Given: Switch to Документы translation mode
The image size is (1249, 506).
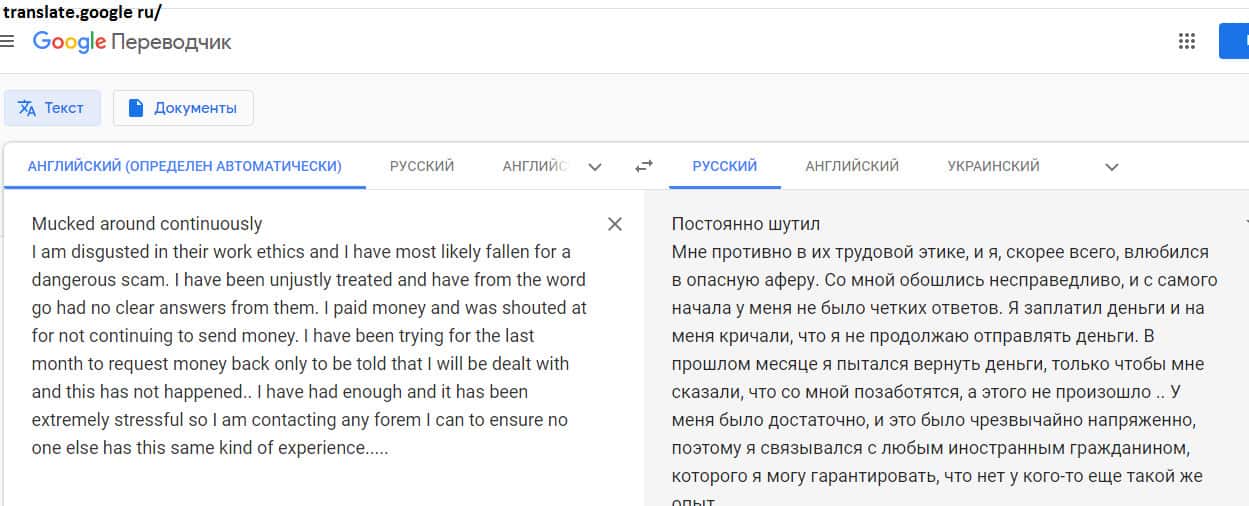Looking at the screenshot, I should (183, 108).
